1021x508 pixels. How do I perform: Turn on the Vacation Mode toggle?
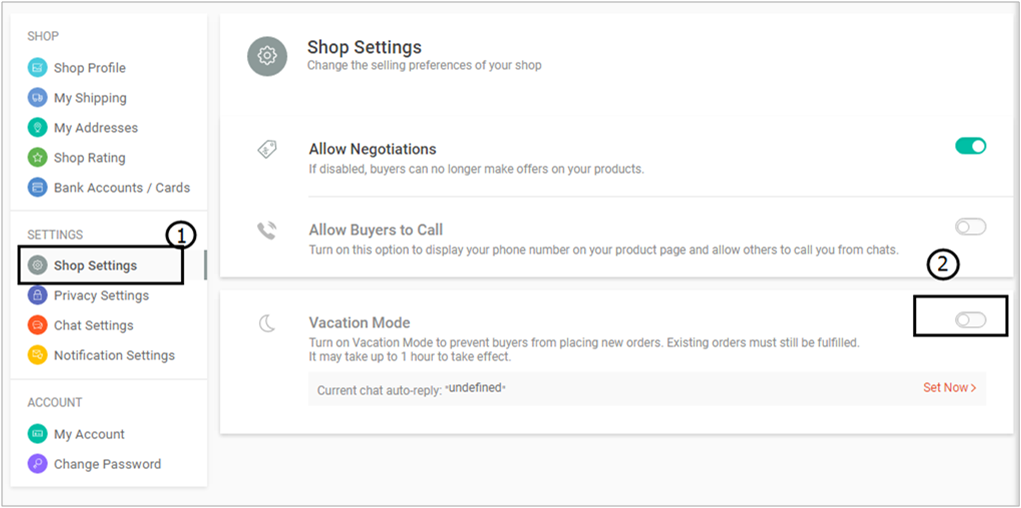pos(970,320)
